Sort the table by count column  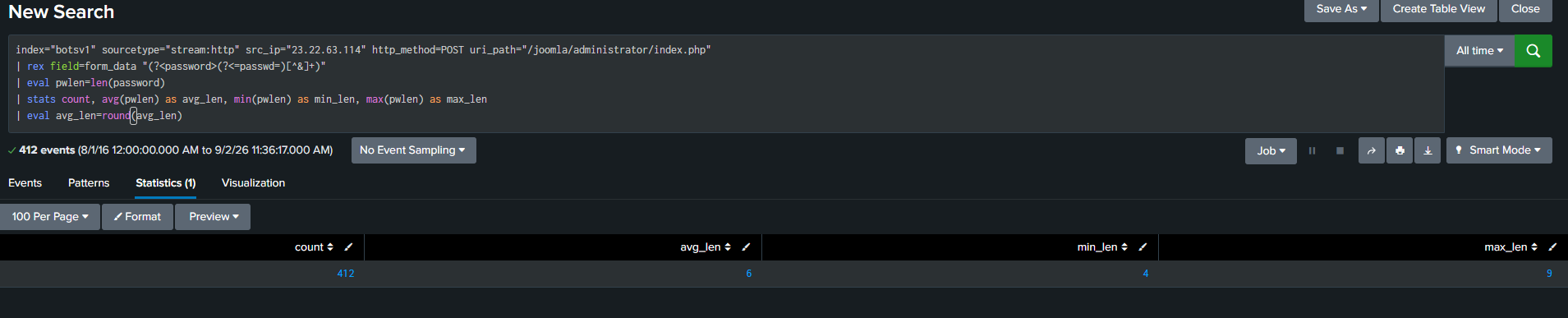314,247
